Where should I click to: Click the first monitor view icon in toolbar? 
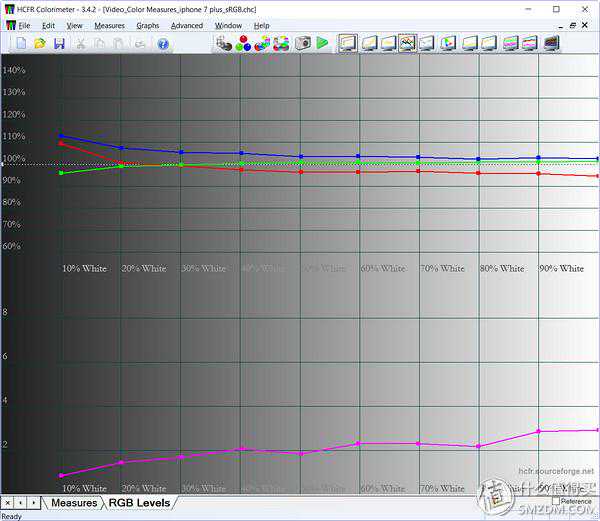pos(348,44)
